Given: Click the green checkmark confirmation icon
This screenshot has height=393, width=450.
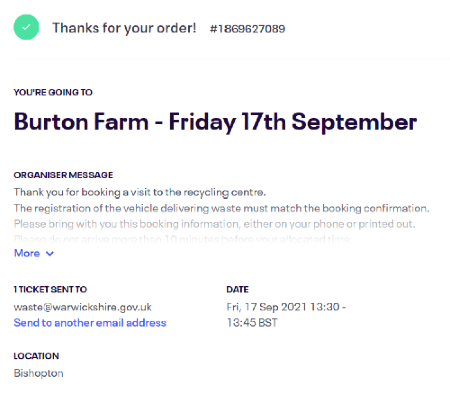Looking at the screenshot, I should point(26,27).
